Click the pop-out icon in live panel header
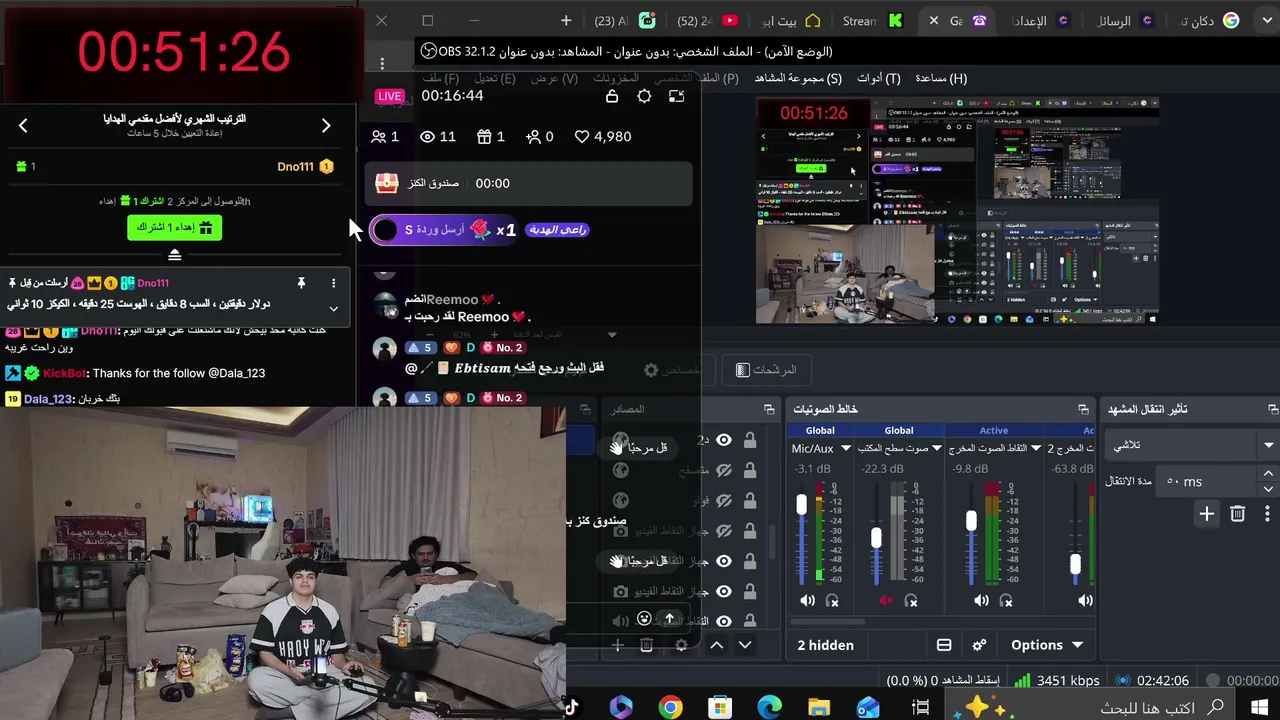This screenshot has width=1280, height=720. click(677, 96)
